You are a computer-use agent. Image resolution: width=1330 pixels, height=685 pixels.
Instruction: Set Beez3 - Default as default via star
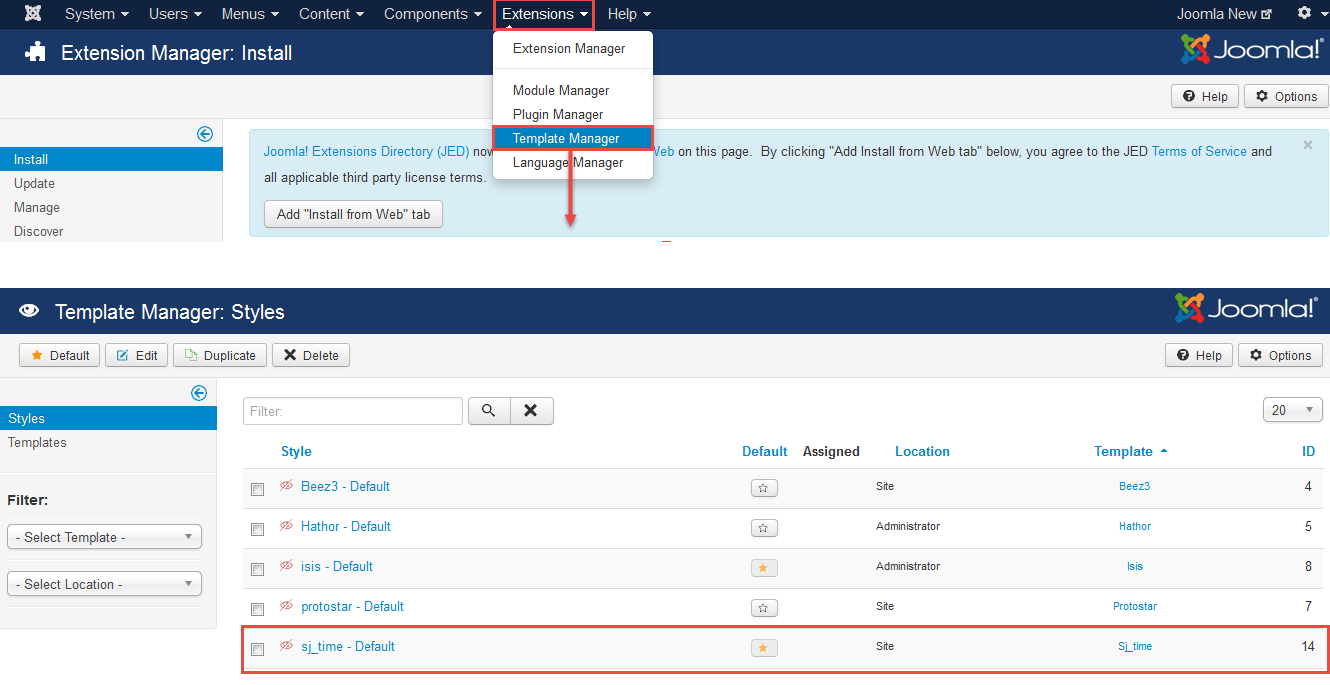[x=764, y=488]
